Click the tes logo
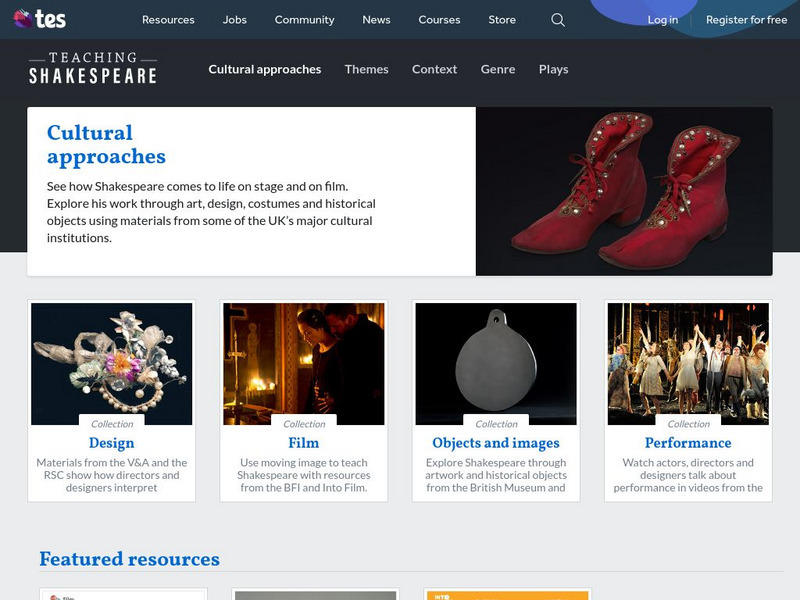 pos(40,19)
